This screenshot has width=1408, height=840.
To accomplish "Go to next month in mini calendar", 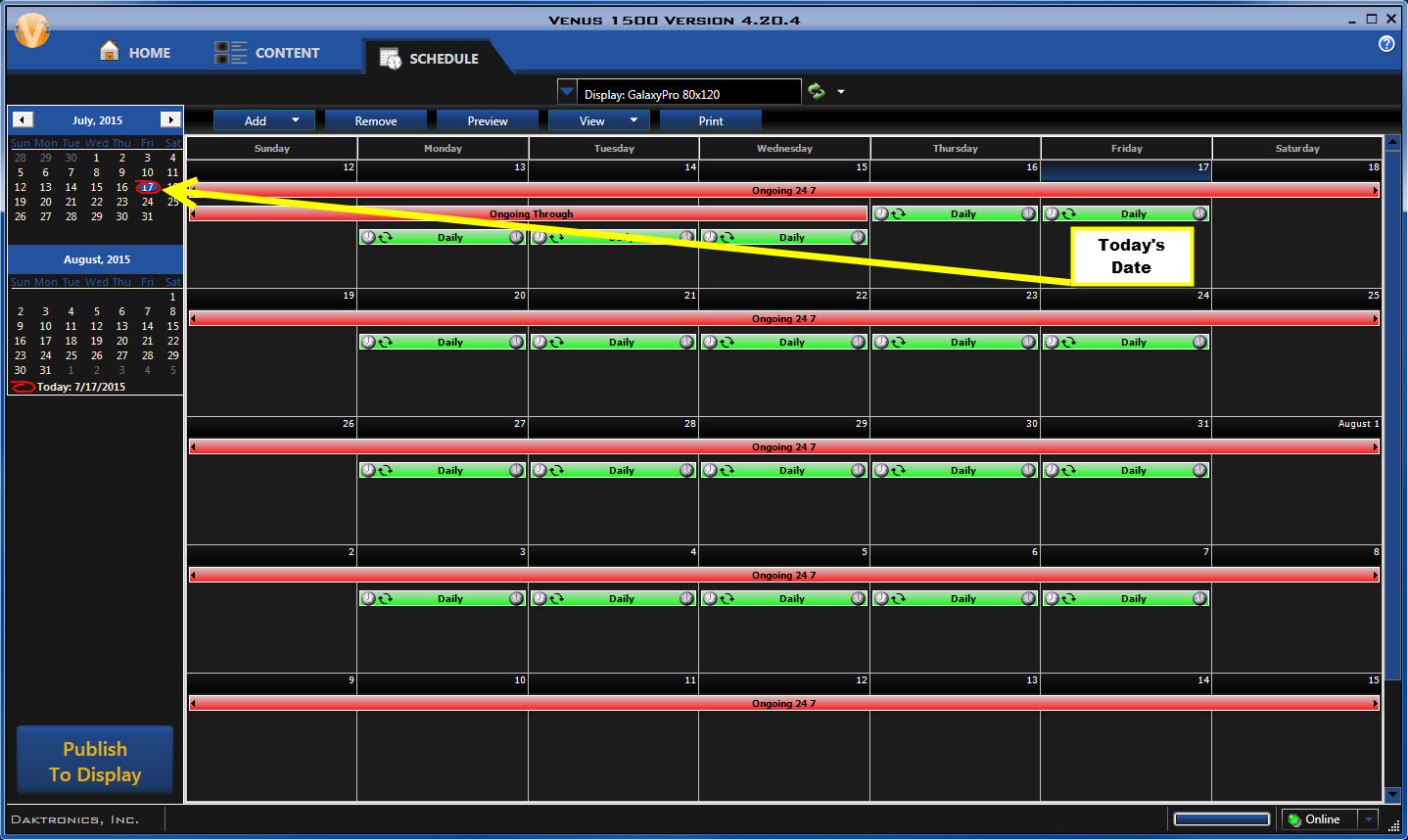I will (170, 119).
